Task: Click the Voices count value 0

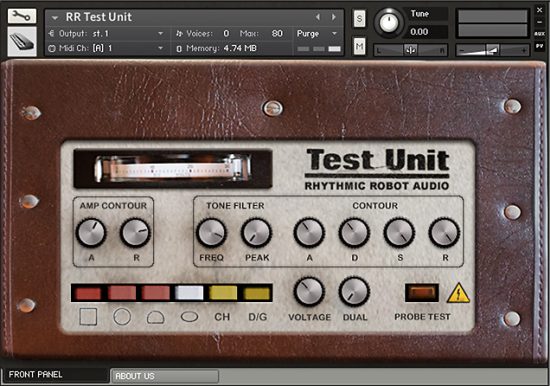Action: (226, 33)
